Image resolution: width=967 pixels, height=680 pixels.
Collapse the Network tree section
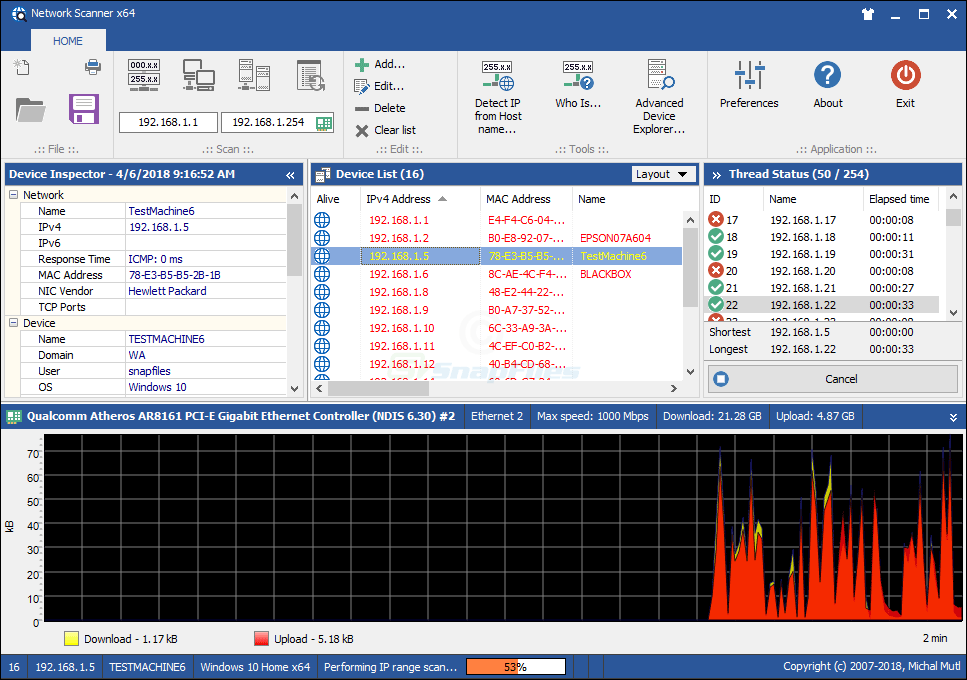14,195
